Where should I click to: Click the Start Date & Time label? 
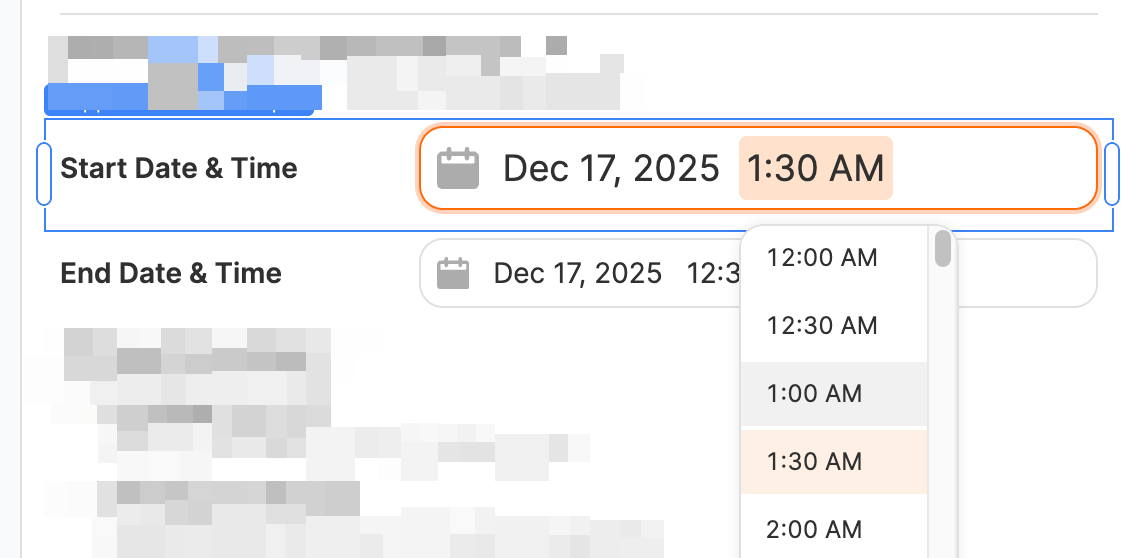coord(179,168)
